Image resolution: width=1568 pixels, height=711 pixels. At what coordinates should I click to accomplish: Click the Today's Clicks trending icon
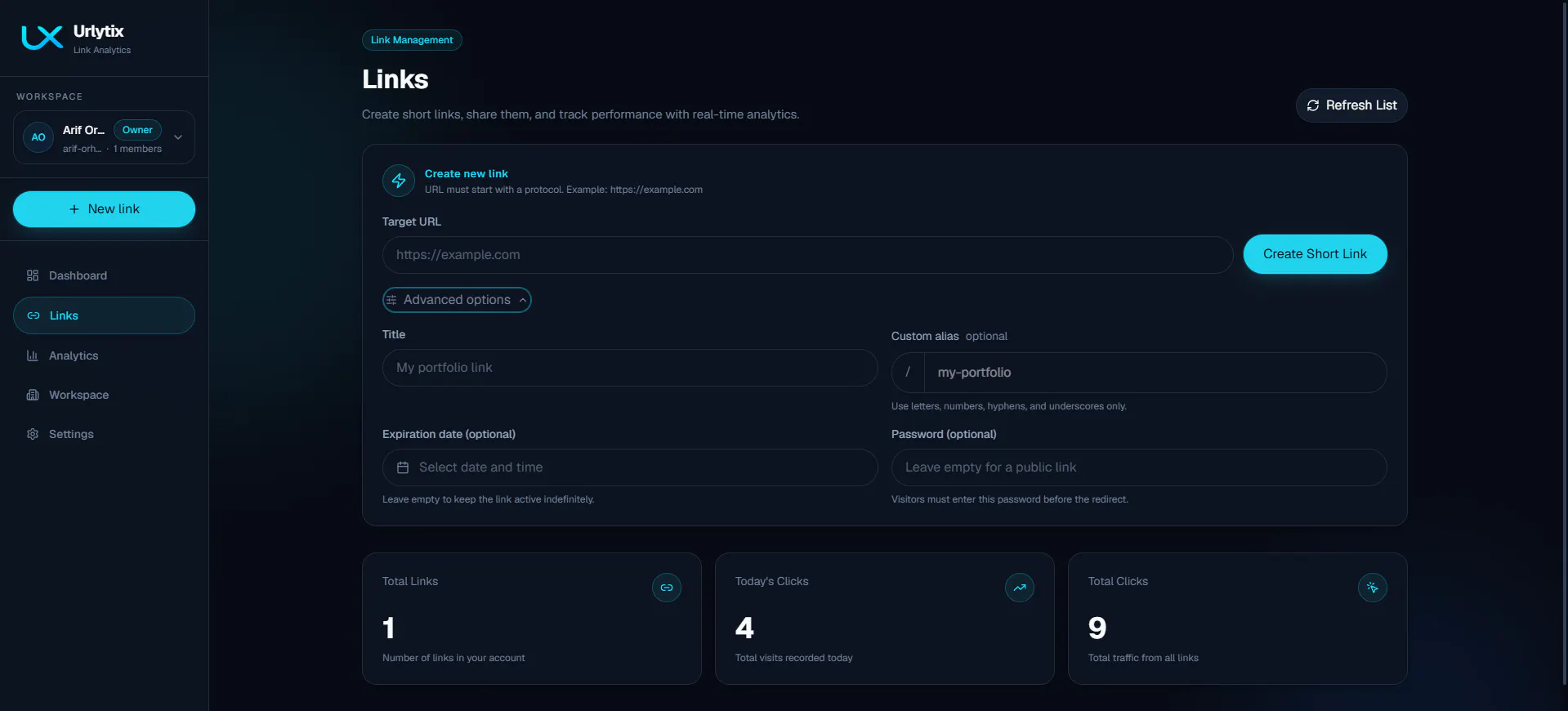pyautogui.click(x=1020, y=588)
